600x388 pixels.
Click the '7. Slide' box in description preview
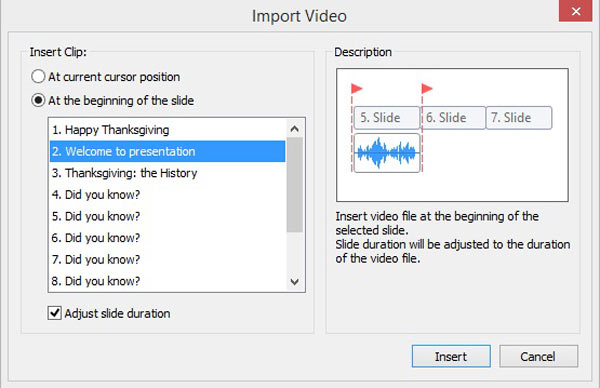click(519, 117)
